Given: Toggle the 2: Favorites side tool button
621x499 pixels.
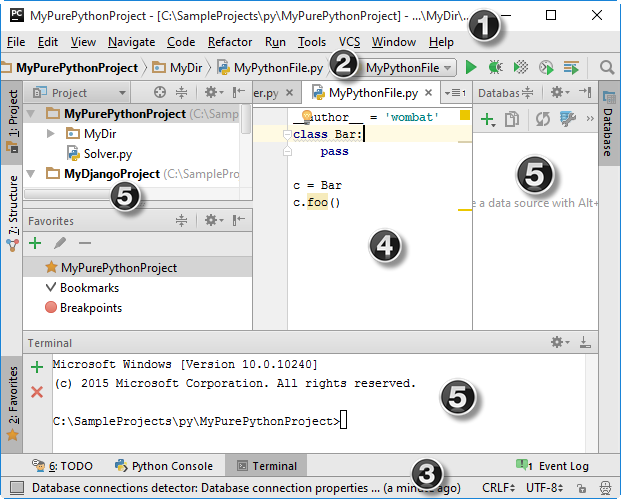Looking at the screenshot, I should (x=13, y=404).
